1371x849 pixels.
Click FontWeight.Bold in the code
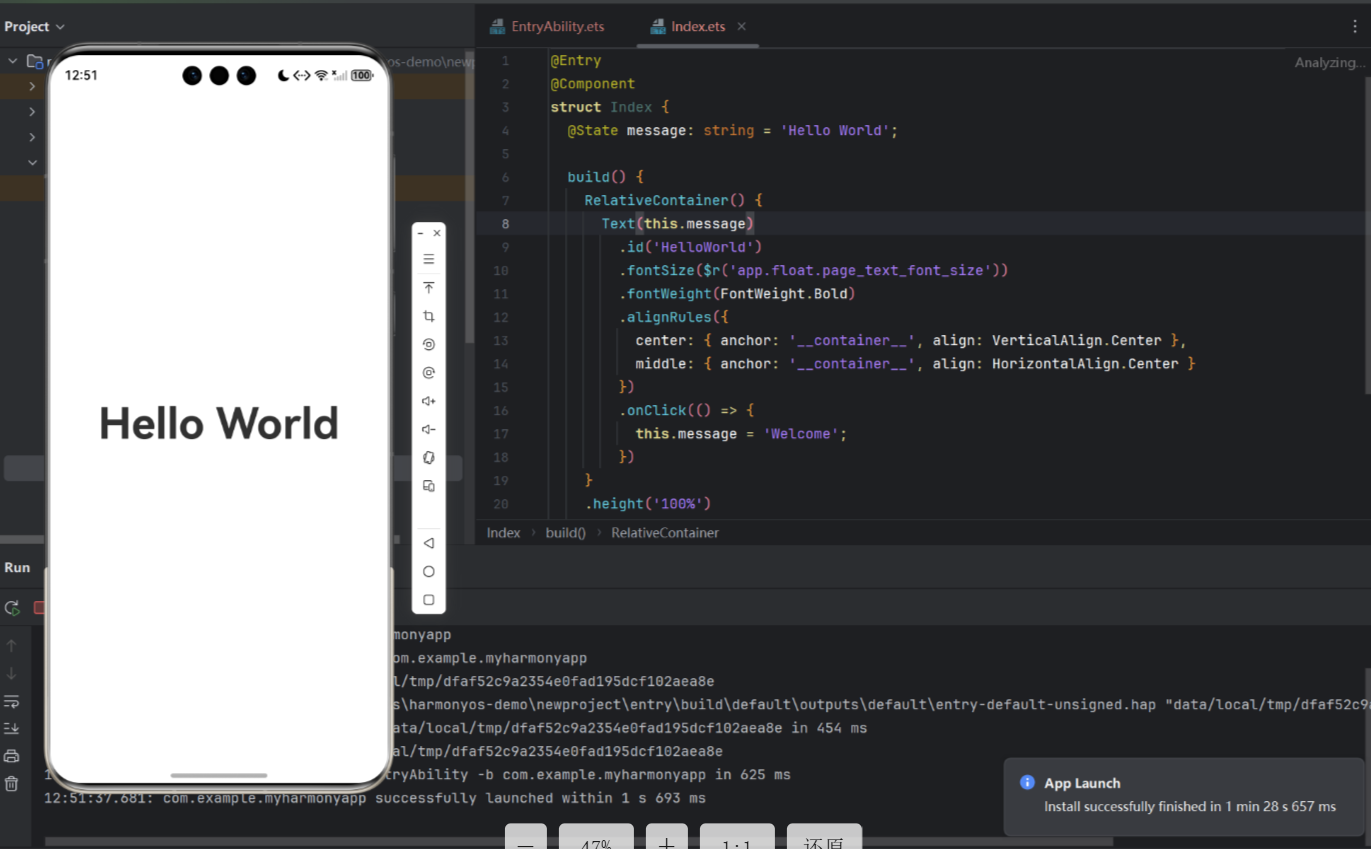(x=784, y=294)
